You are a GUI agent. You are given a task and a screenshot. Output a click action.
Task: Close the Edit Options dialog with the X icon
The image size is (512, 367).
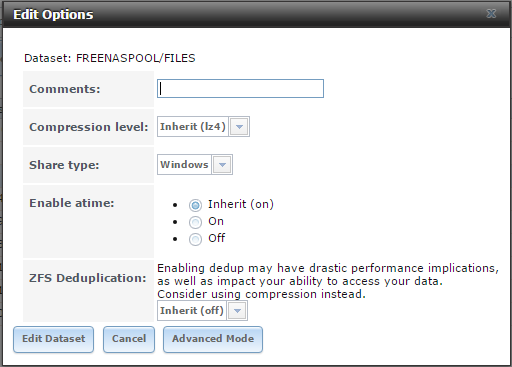491,14
